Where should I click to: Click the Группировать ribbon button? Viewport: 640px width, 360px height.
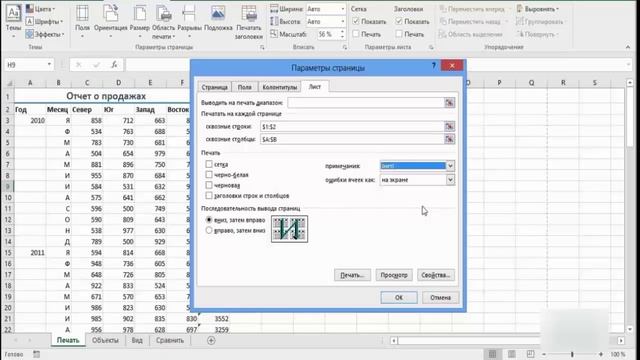pyautogui.click(x=540, y=21)
